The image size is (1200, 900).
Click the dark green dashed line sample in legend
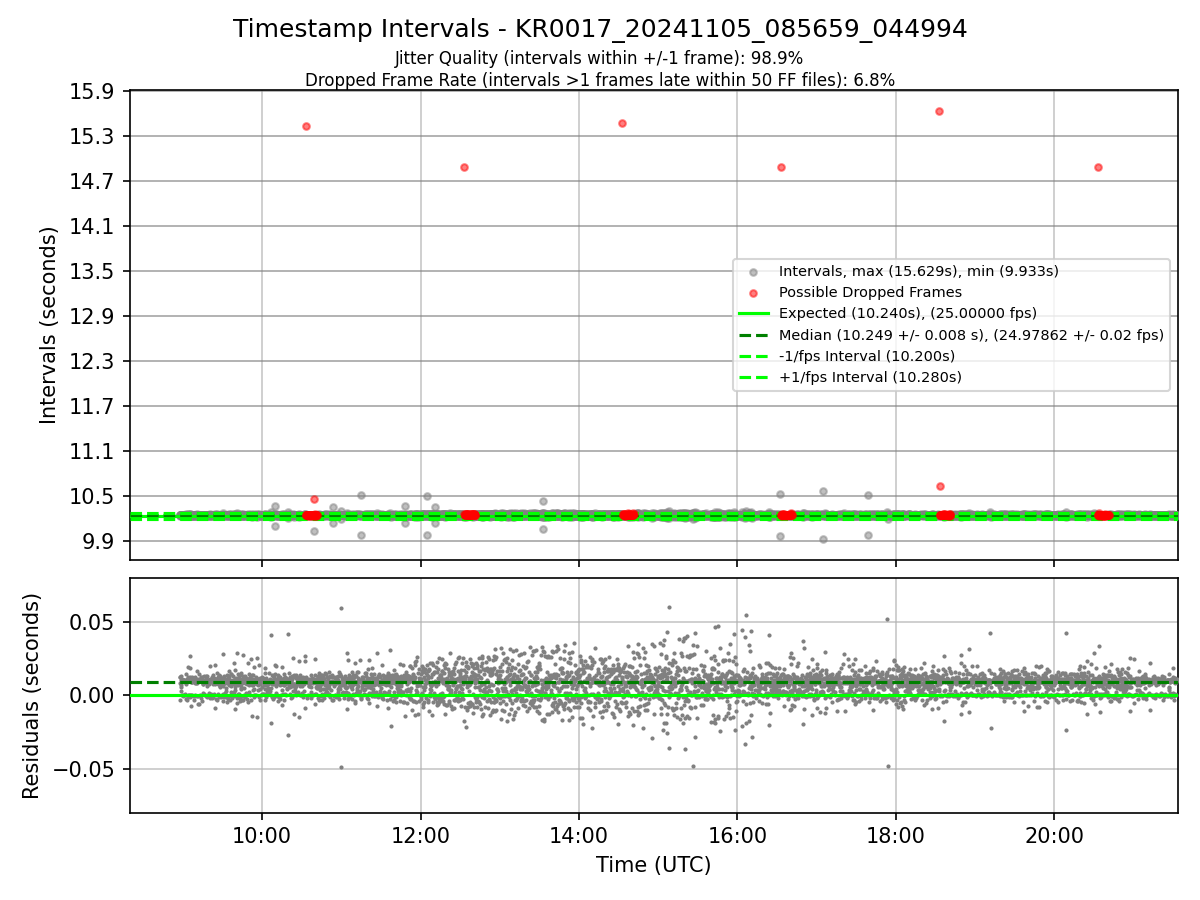coord(753,335)
